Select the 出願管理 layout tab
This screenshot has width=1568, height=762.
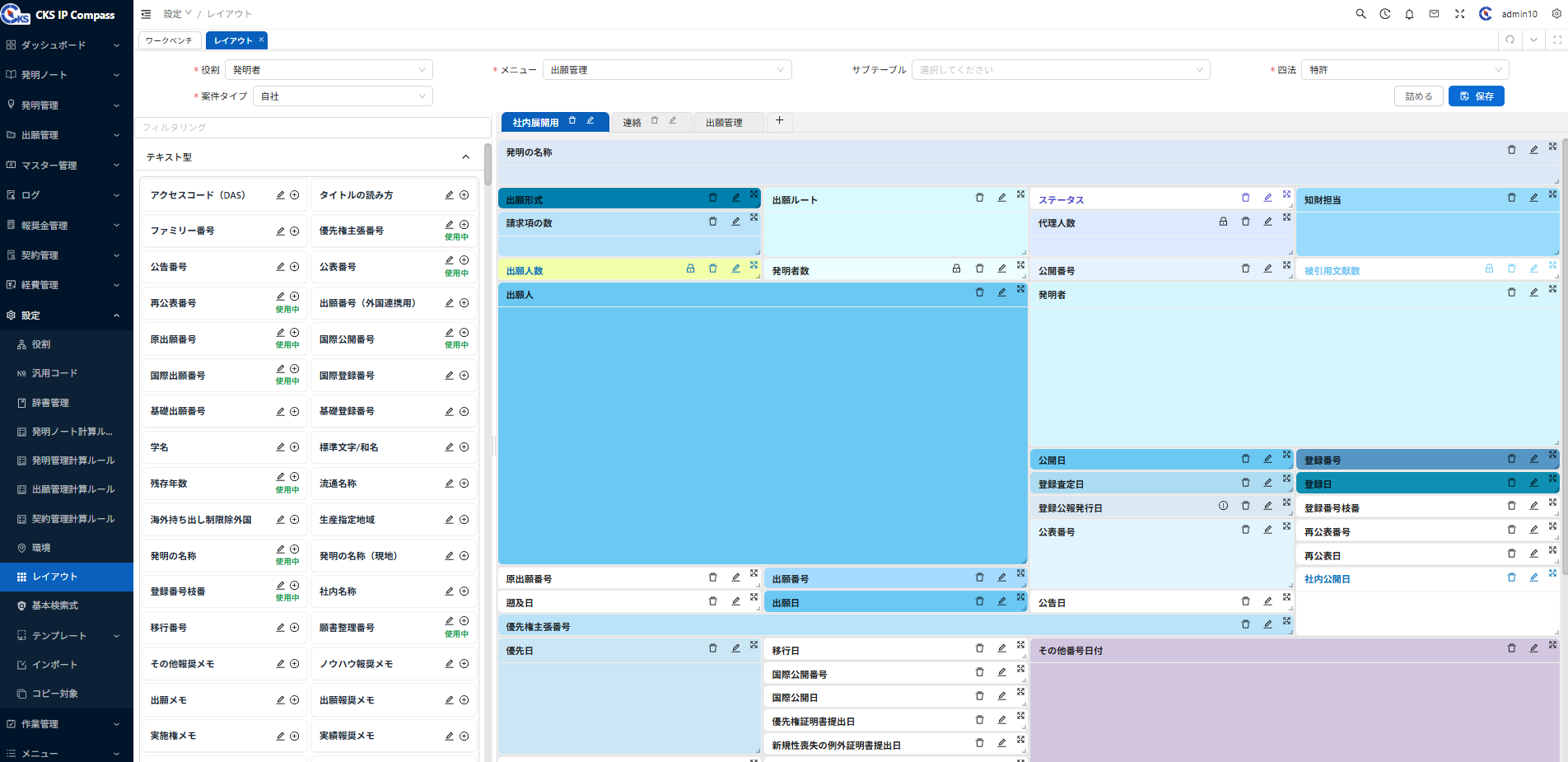724,123
